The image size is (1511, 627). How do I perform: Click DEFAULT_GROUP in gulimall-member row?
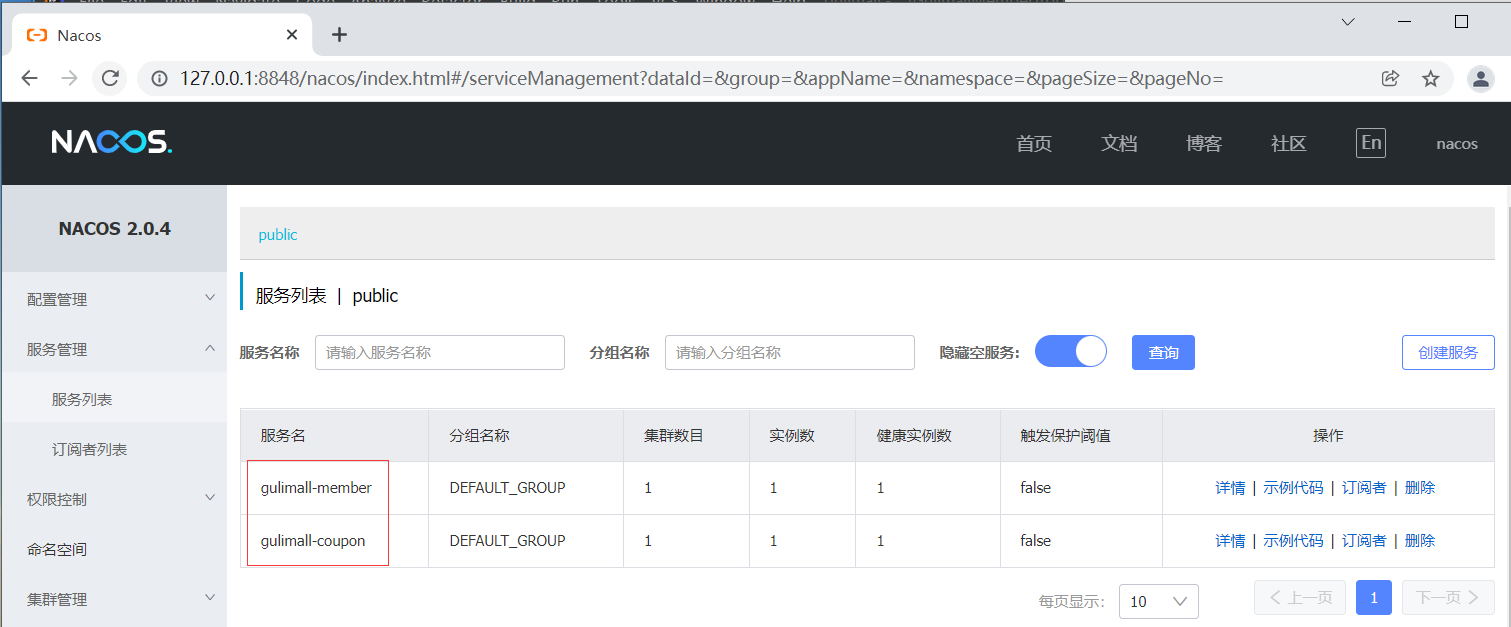coord(507,488)
